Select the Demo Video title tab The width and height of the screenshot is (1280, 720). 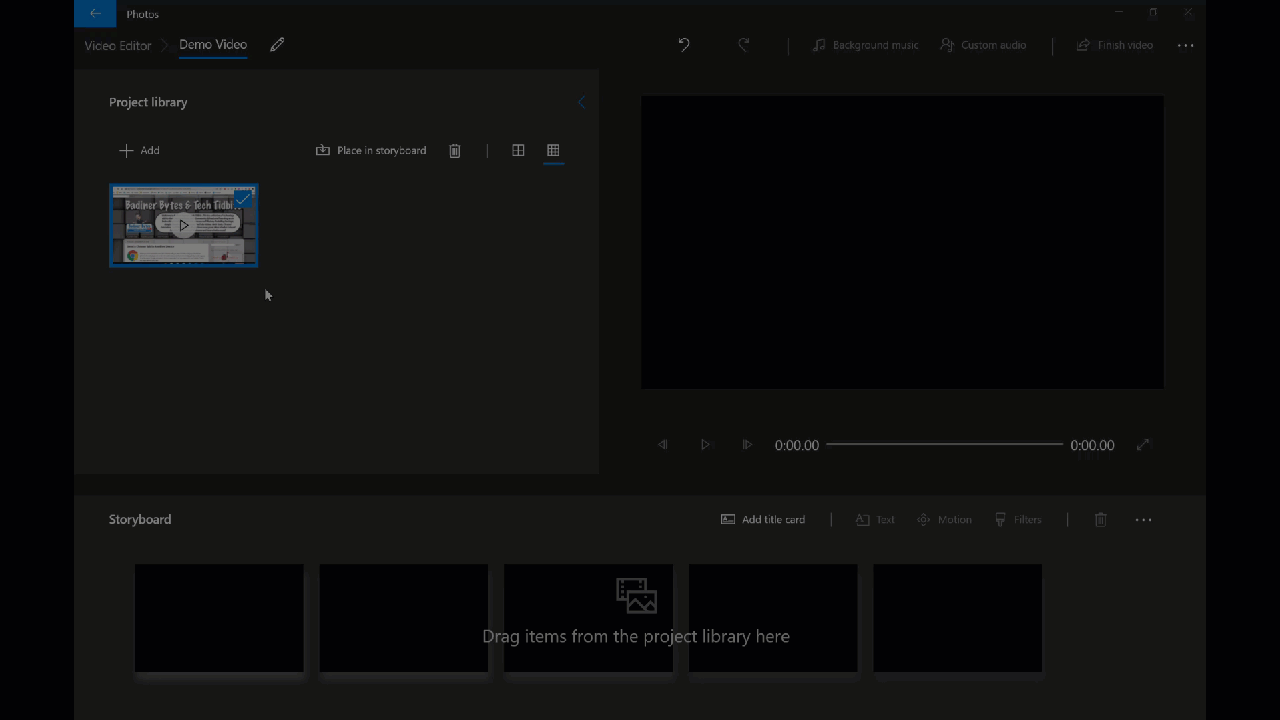[x=213, y=45]
